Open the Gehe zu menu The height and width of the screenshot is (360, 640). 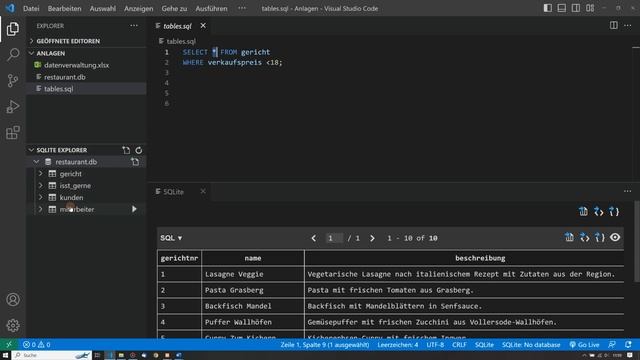pyautogui.click(x=174, y=8)
